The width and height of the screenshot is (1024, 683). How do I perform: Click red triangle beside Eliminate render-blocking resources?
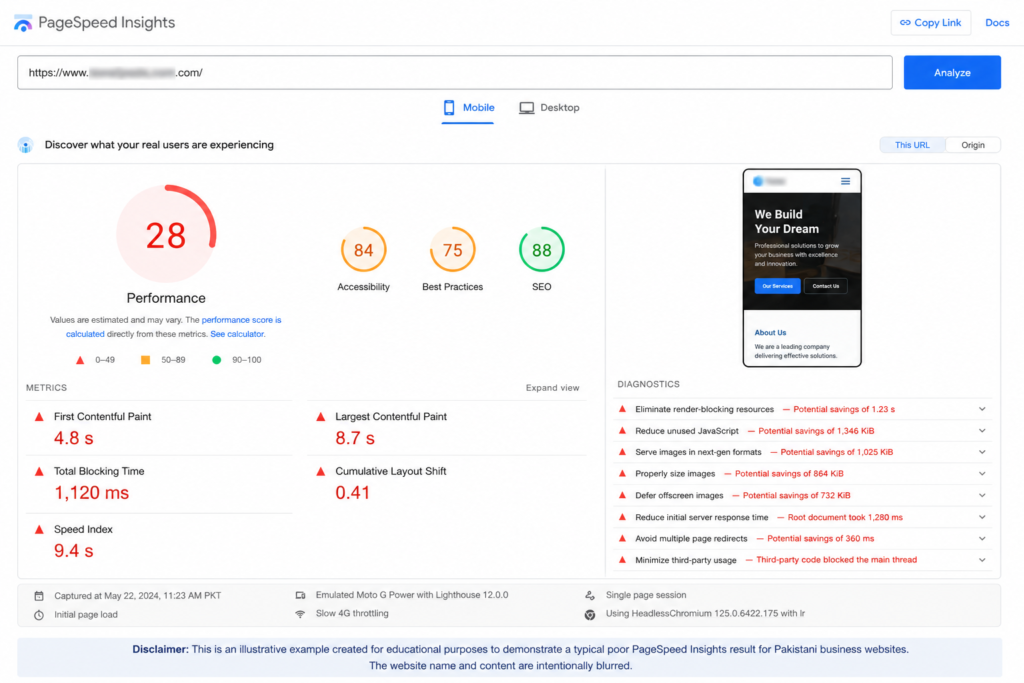pyautogui.click(x=622, y=409)
